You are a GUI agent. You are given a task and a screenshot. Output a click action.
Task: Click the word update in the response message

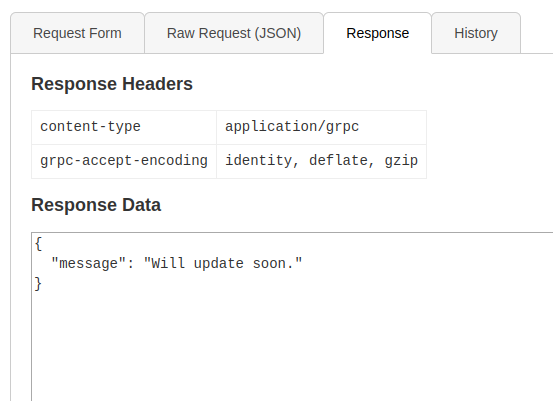tap(219, 263)
